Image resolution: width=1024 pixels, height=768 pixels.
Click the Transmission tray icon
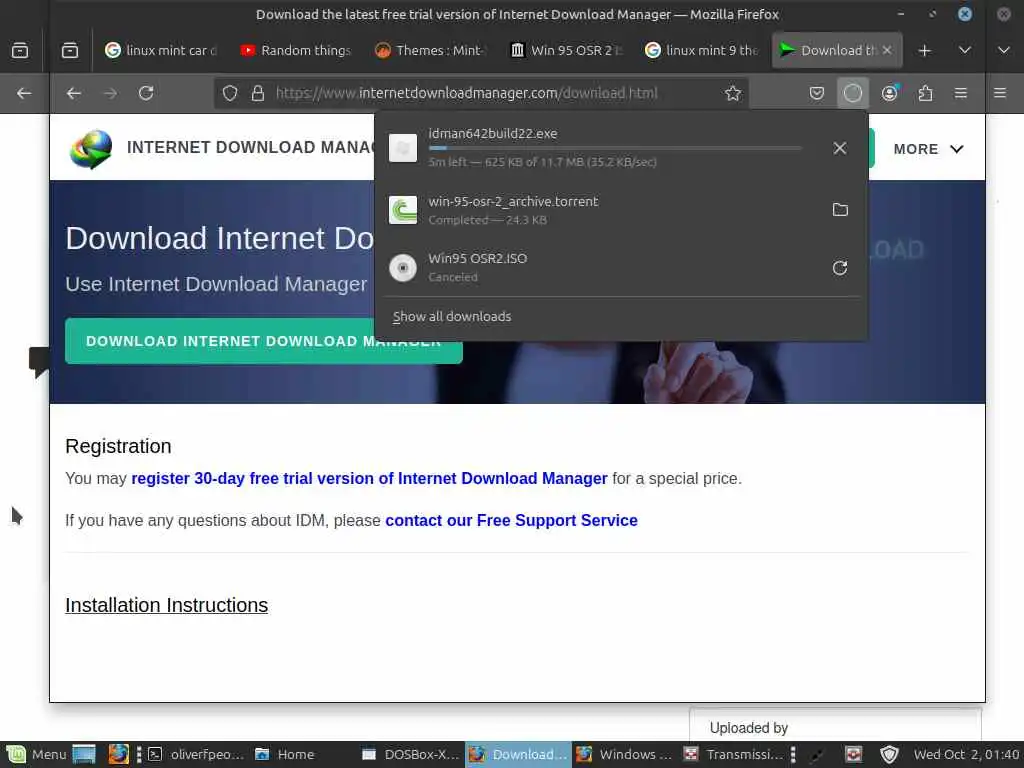853,754
